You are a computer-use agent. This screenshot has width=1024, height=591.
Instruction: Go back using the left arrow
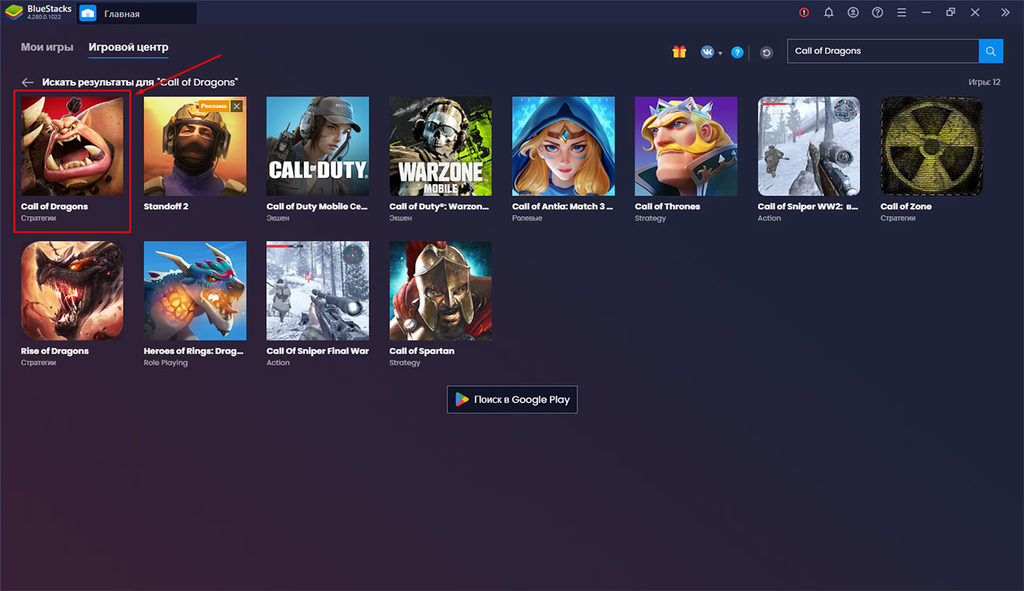[x=27, y=82]
